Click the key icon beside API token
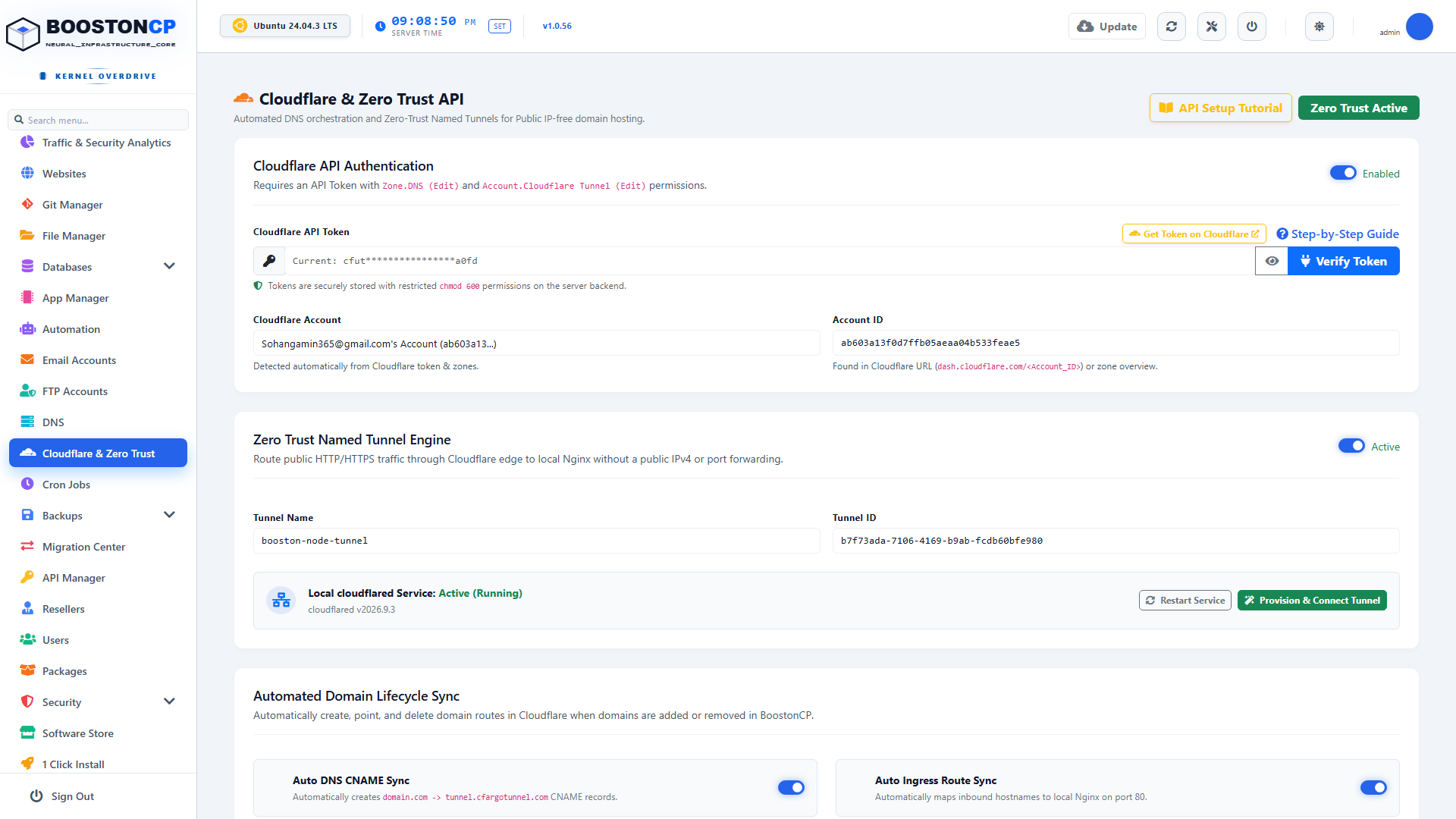Screen dimensions: 1456x819 (x=269, y=261)
